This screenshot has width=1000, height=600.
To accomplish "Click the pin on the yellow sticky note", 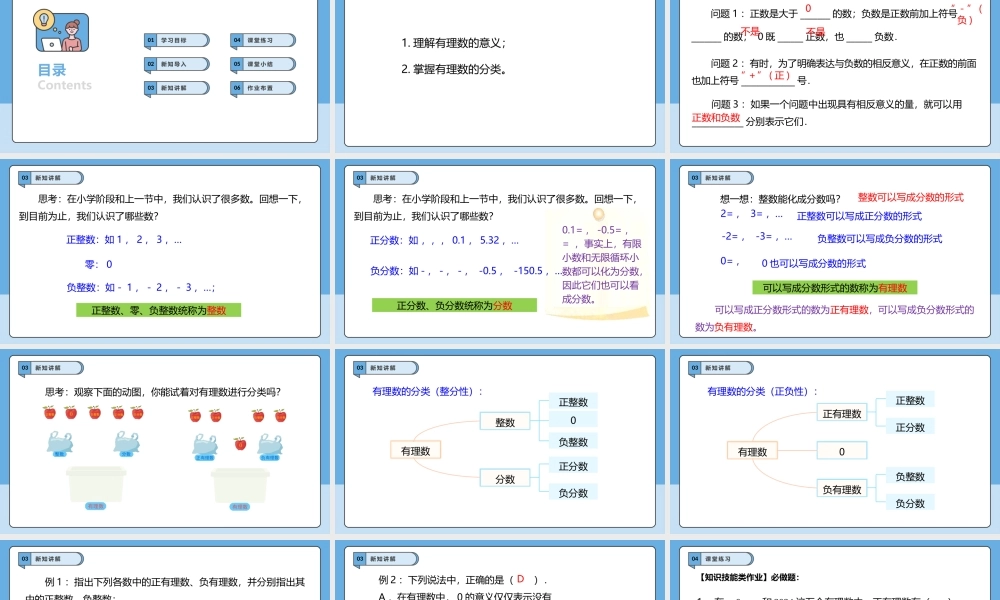I will [x=599, y=214].
